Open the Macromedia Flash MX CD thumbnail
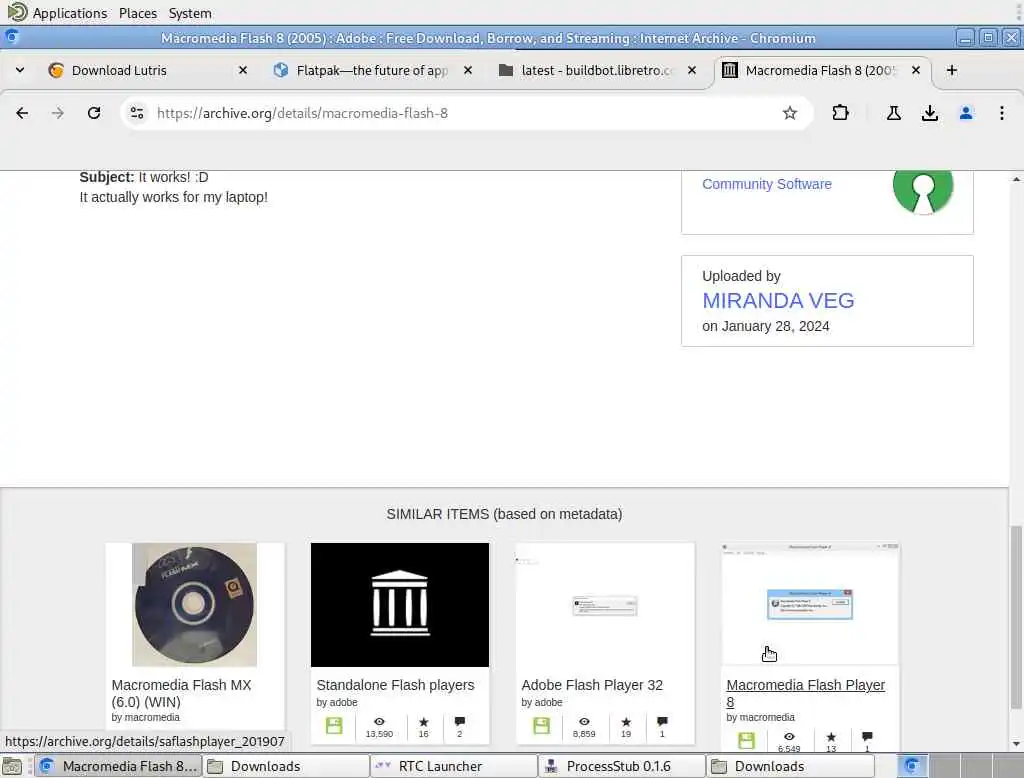Viewport: 1024px width, 778px height. 195,605
